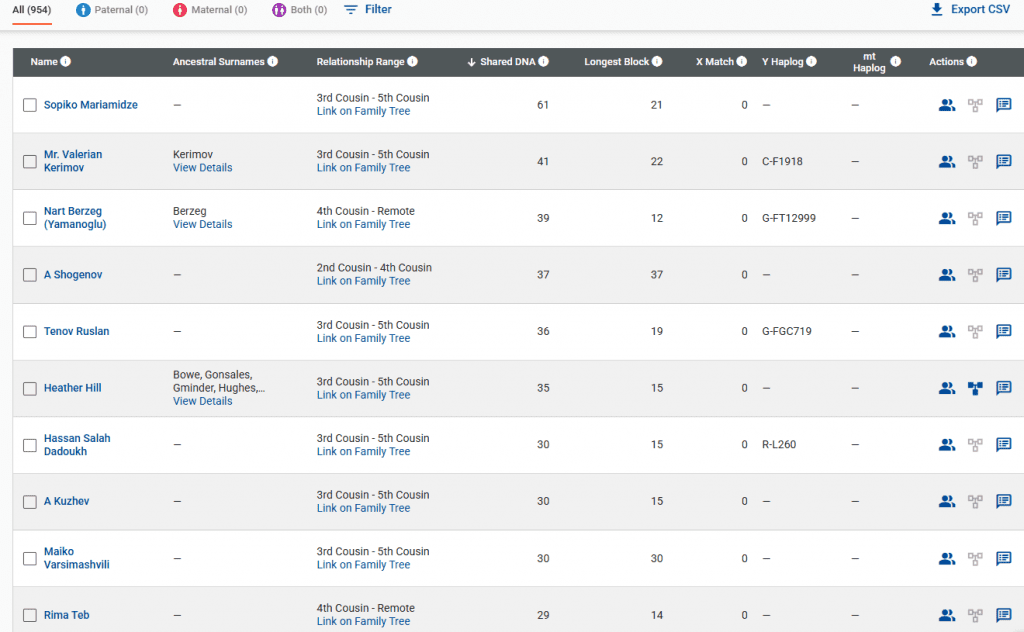Image resolution: width=1024 pixels, height=632 pixels.
Task: View Details of Berzeg surnames
Action: 202,225
